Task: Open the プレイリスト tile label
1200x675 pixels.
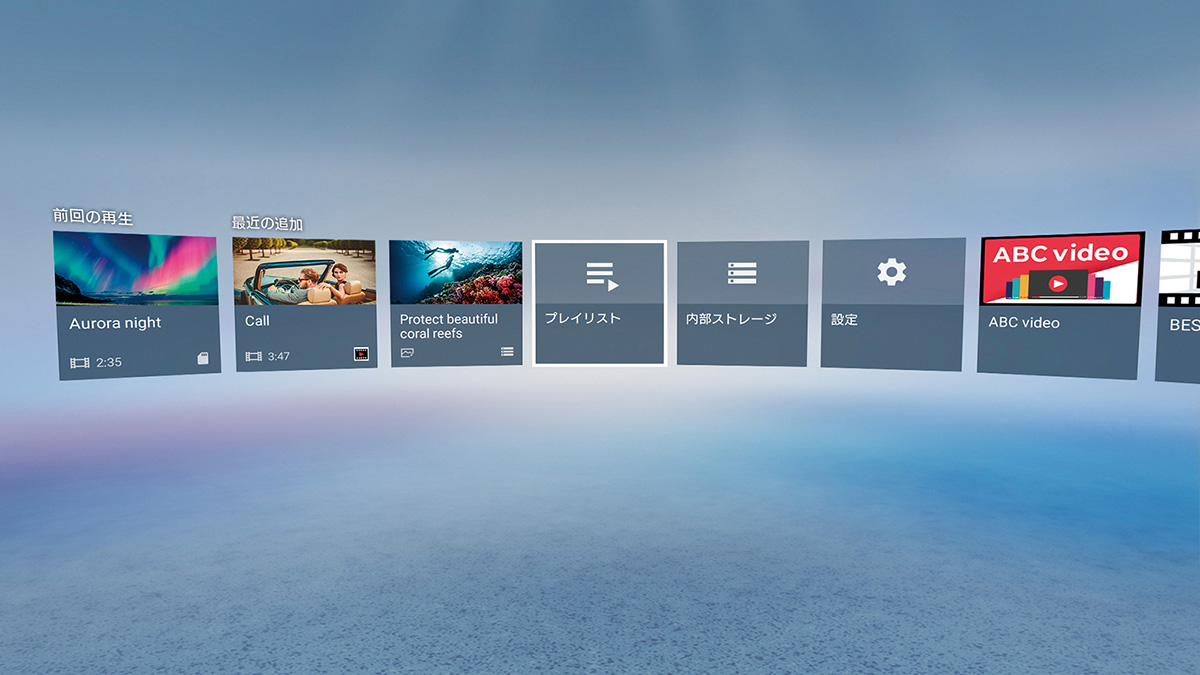Action: click(x=583, y=318)
